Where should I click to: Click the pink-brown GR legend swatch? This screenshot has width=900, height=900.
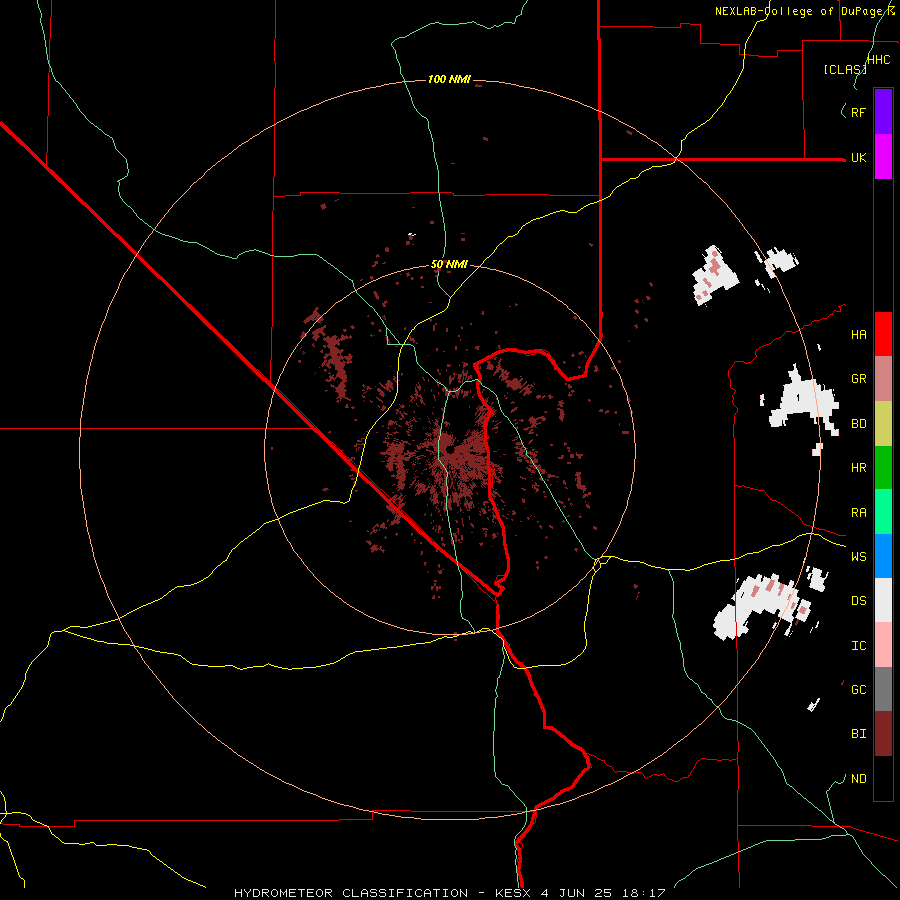pos(883,379)
